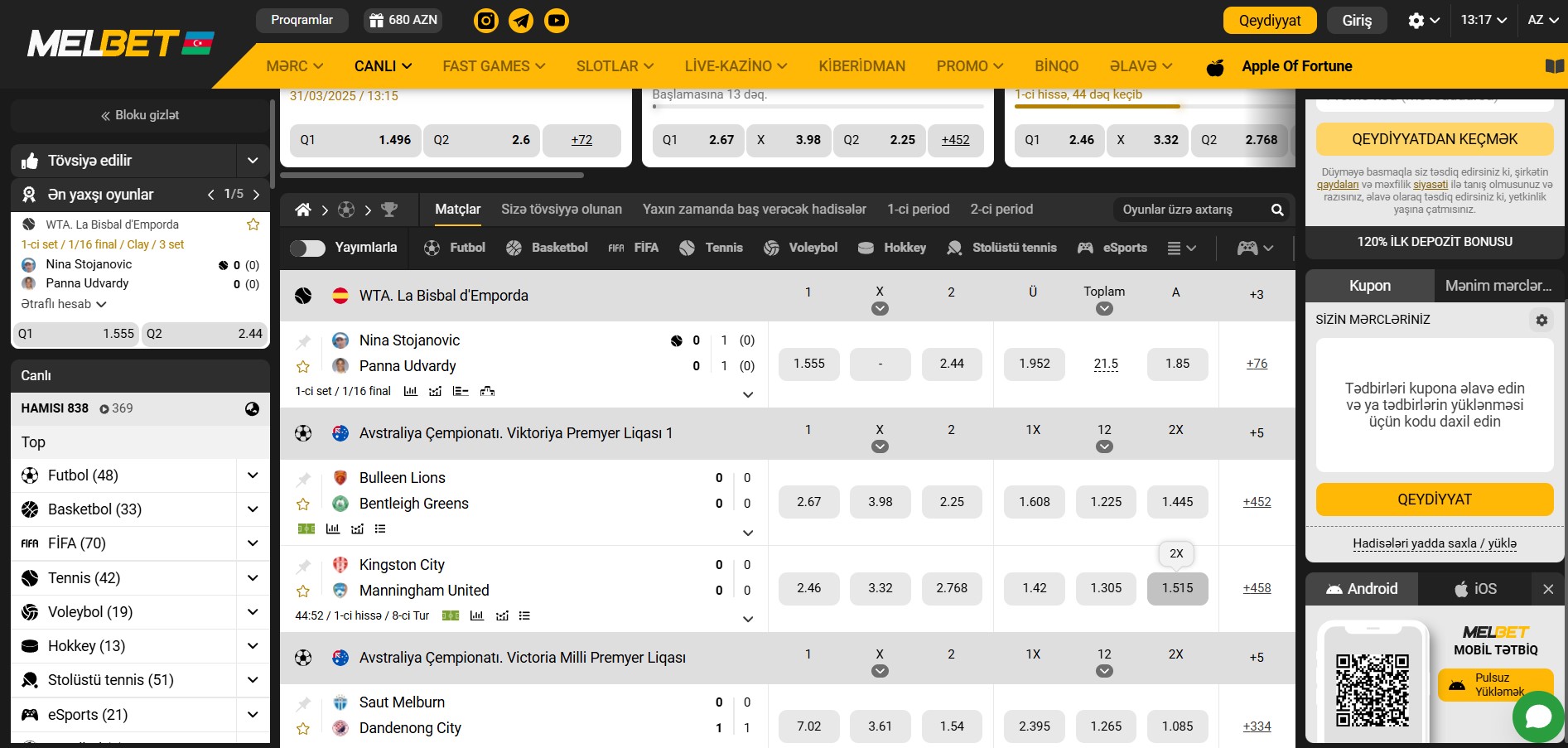
Task: Click the 680 AZN gift bonus
Action: [x=403, y=20]
